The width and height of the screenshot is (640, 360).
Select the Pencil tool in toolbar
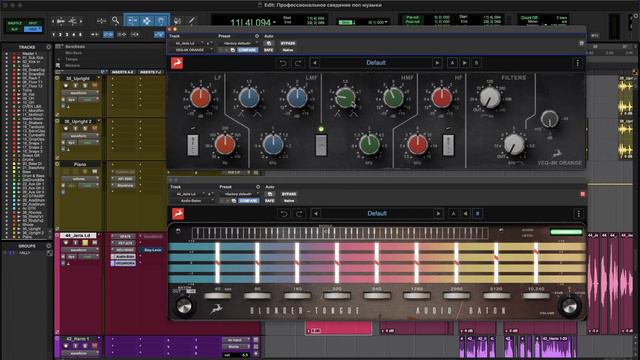point(191,20)
